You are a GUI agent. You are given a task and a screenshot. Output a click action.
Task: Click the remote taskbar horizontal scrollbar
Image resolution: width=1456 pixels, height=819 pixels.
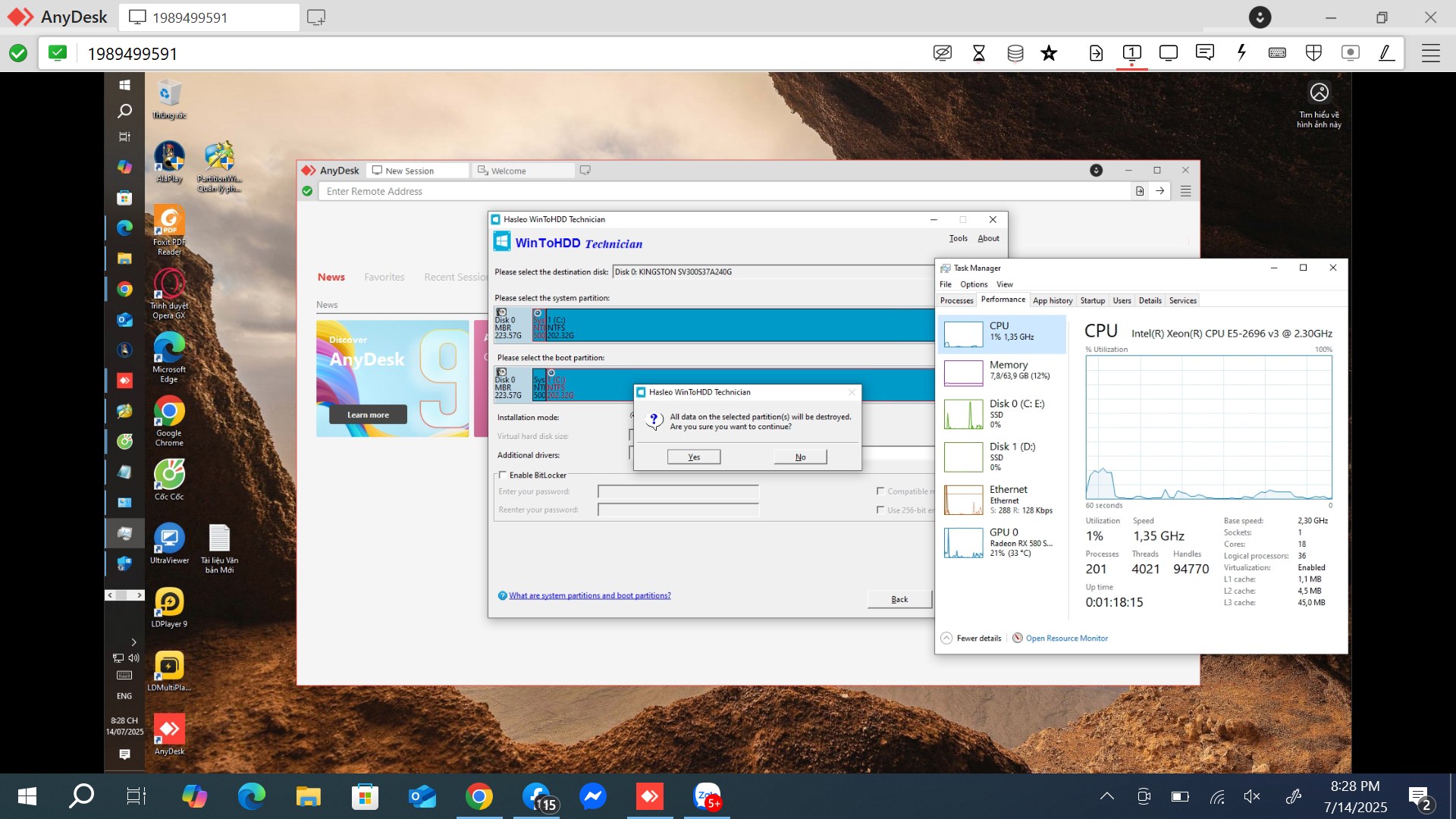click(124, 595)
